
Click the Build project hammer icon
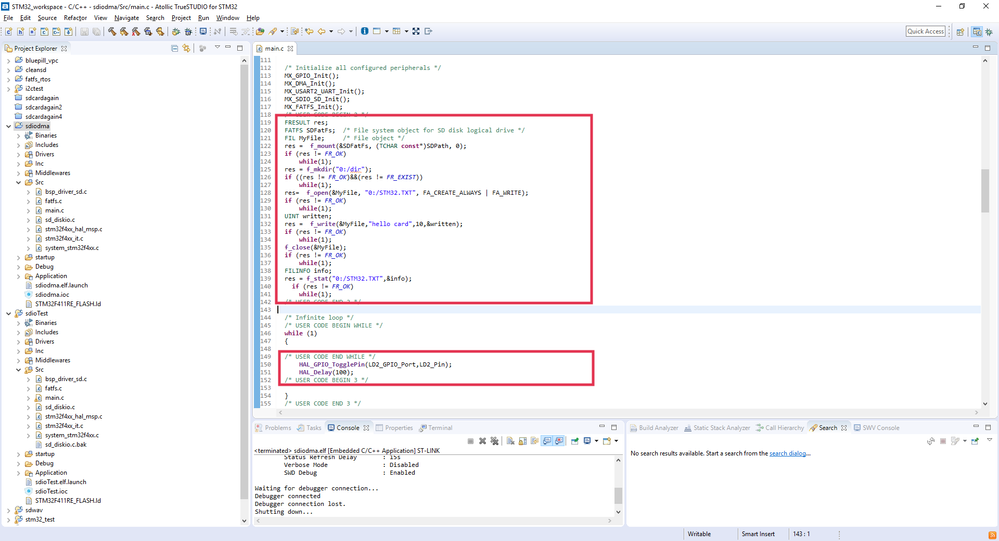click(x=112, y=31)
